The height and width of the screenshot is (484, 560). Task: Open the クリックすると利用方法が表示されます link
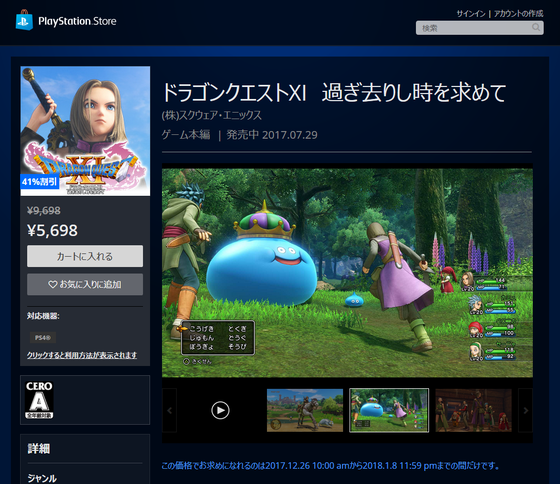click(x=82, y=355)
